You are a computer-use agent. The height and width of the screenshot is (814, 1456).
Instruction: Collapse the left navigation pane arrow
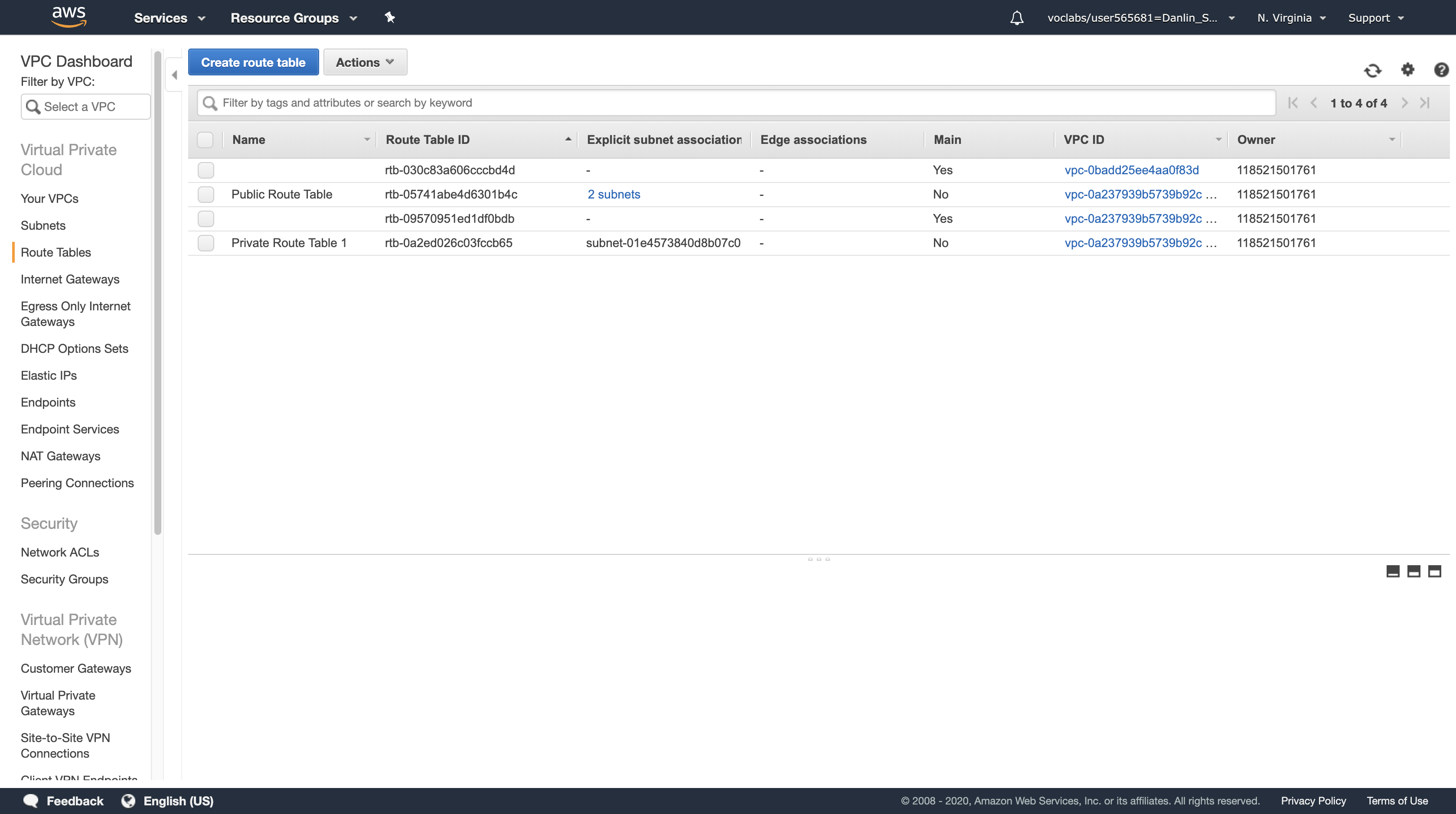[174, 75]
